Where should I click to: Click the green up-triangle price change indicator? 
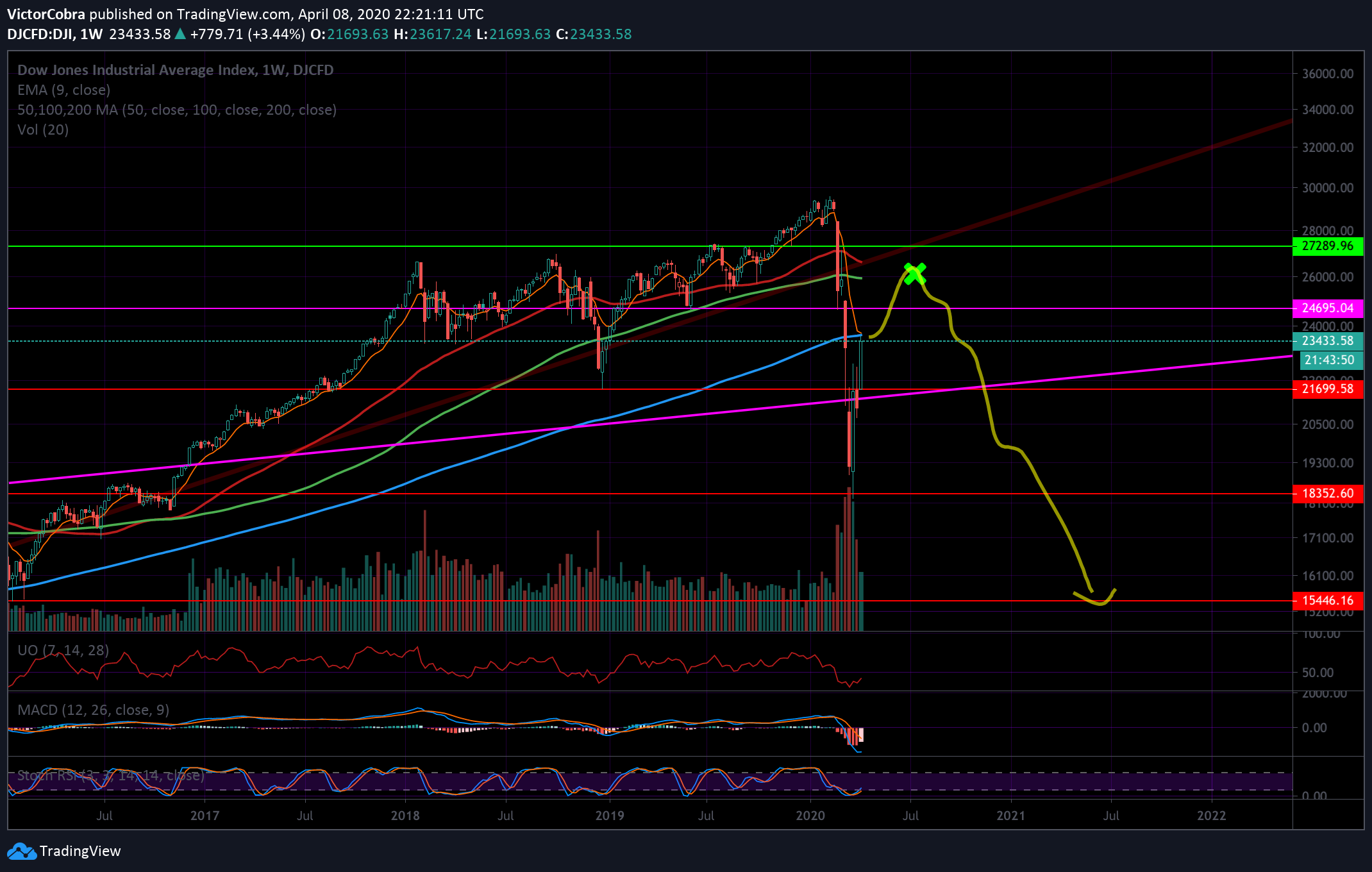coord(180,34)
